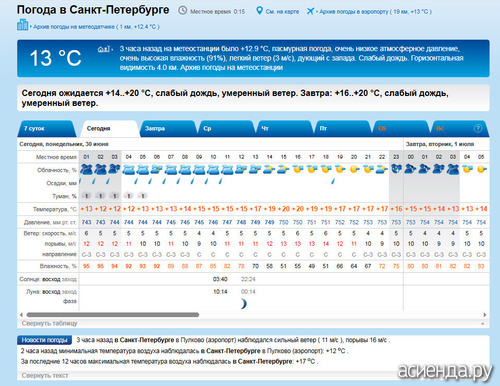
Task: Click the scroll right arrow of table
Action: tap(485, 315)
